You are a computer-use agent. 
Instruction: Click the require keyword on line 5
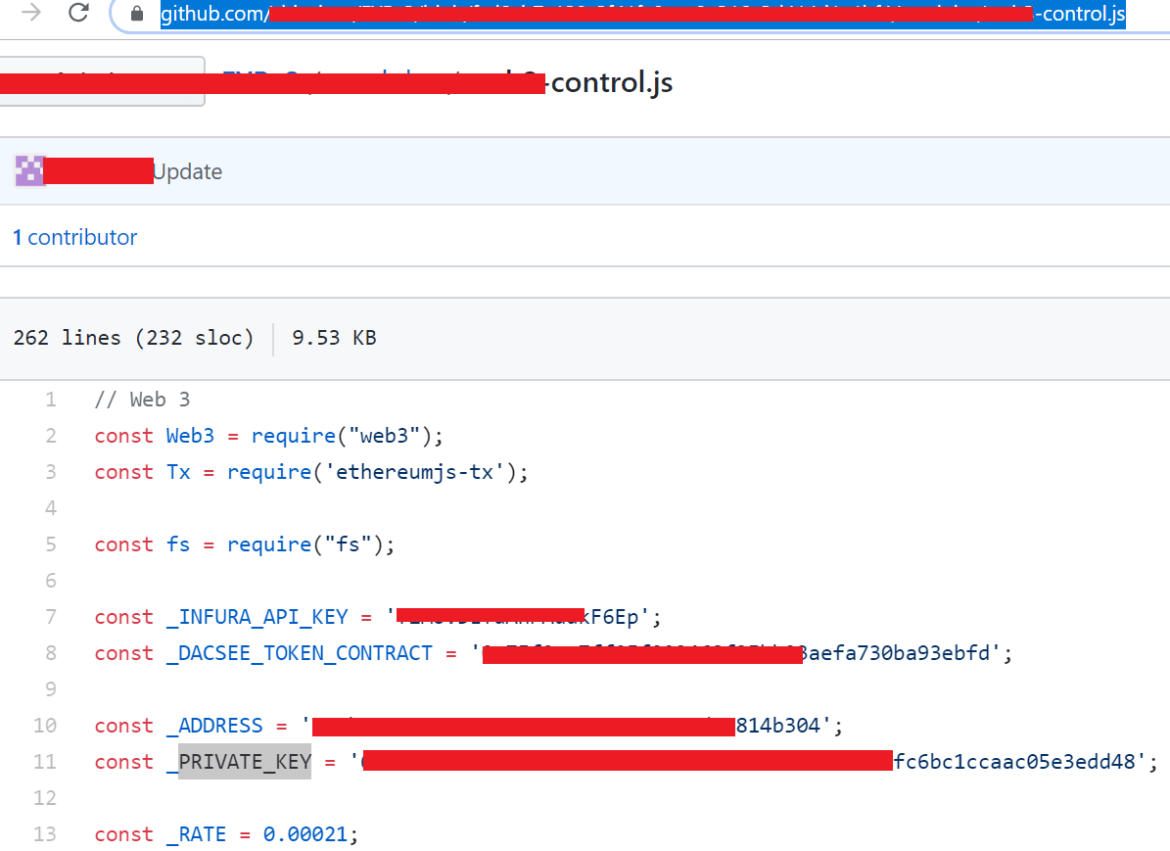point(269,544)
